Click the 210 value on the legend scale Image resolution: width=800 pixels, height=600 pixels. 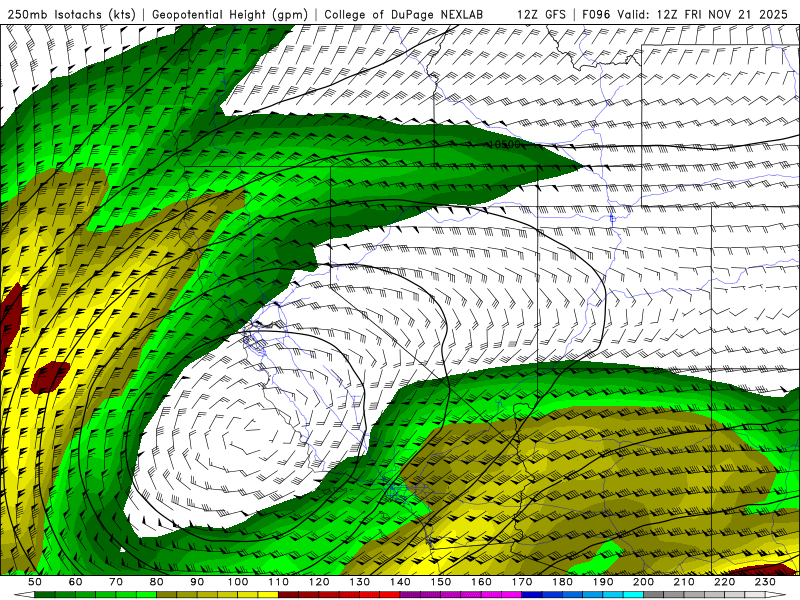684,582
